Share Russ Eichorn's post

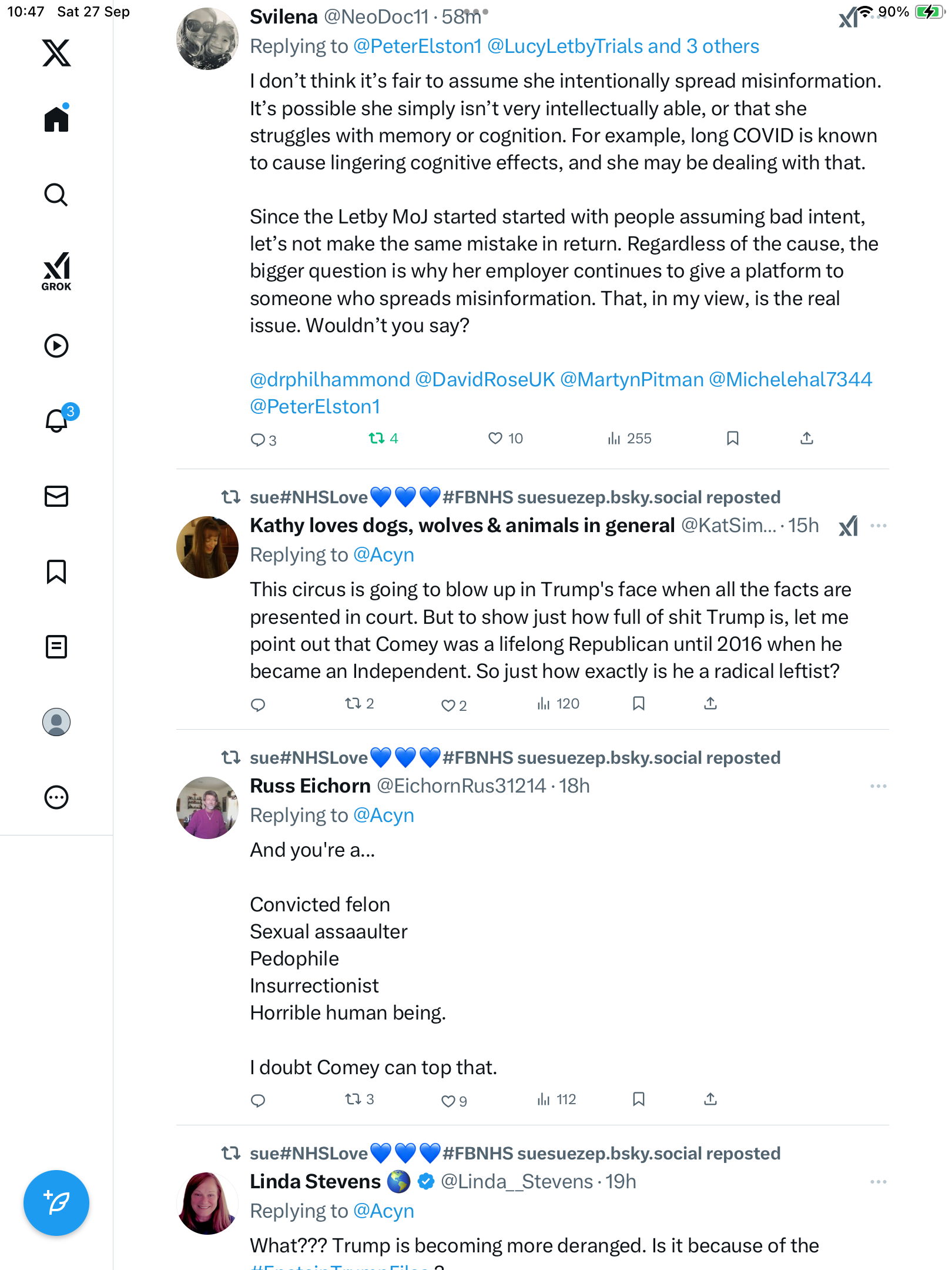pyautogui.click(x=710, y=1099)
